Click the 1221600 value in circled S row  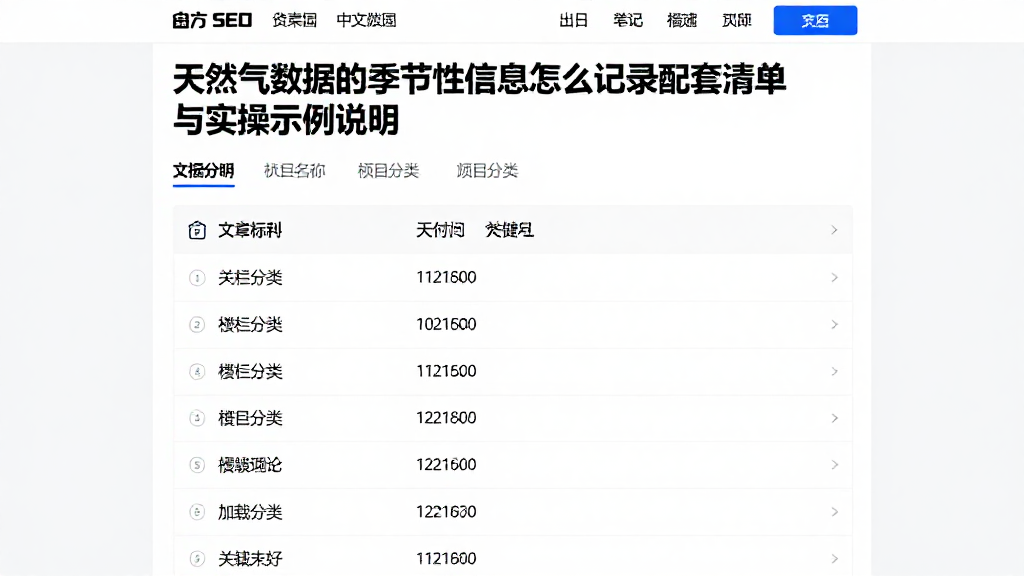click(446, 465)
